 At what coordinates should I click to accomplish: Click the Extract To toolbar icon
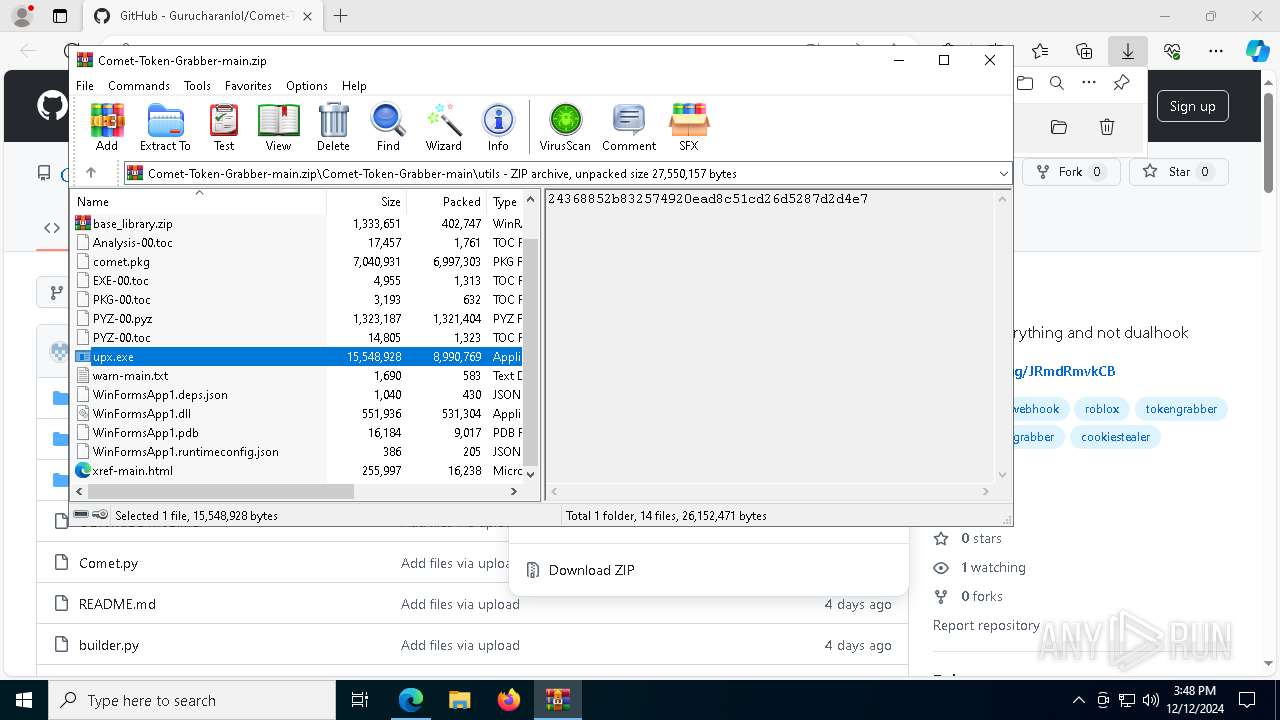coord(165,127)
